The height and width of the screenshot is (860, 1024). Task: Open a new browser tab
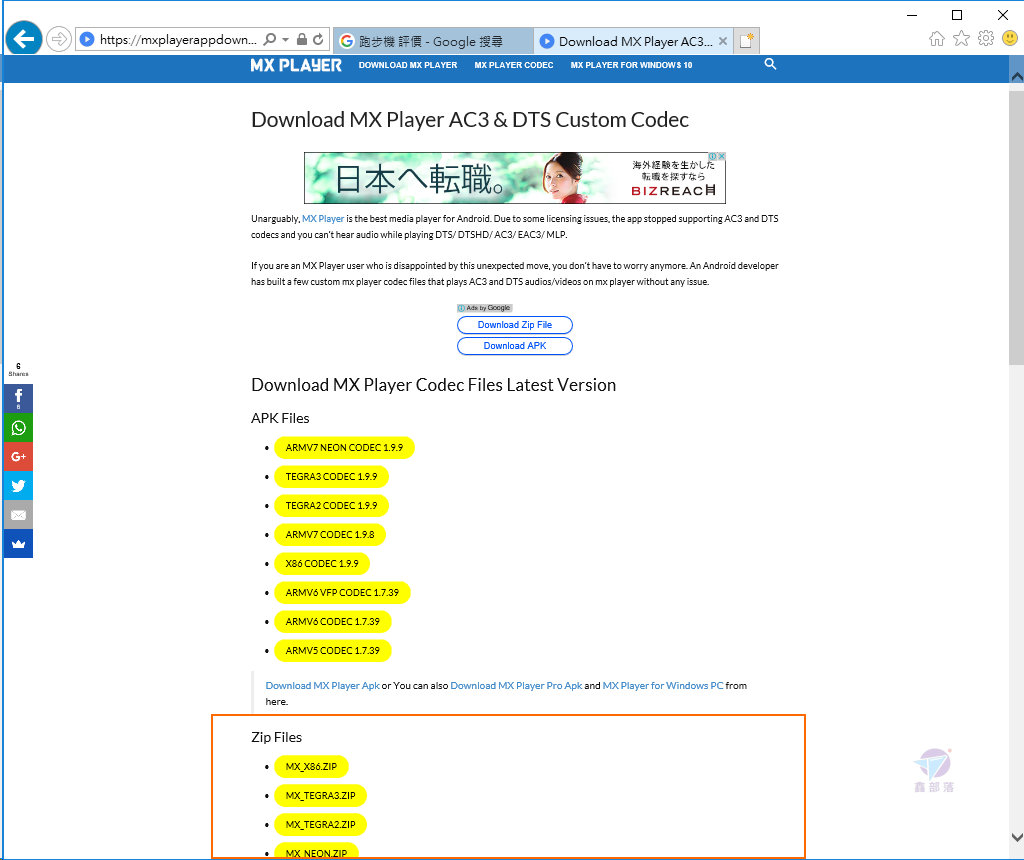[746, 41]
